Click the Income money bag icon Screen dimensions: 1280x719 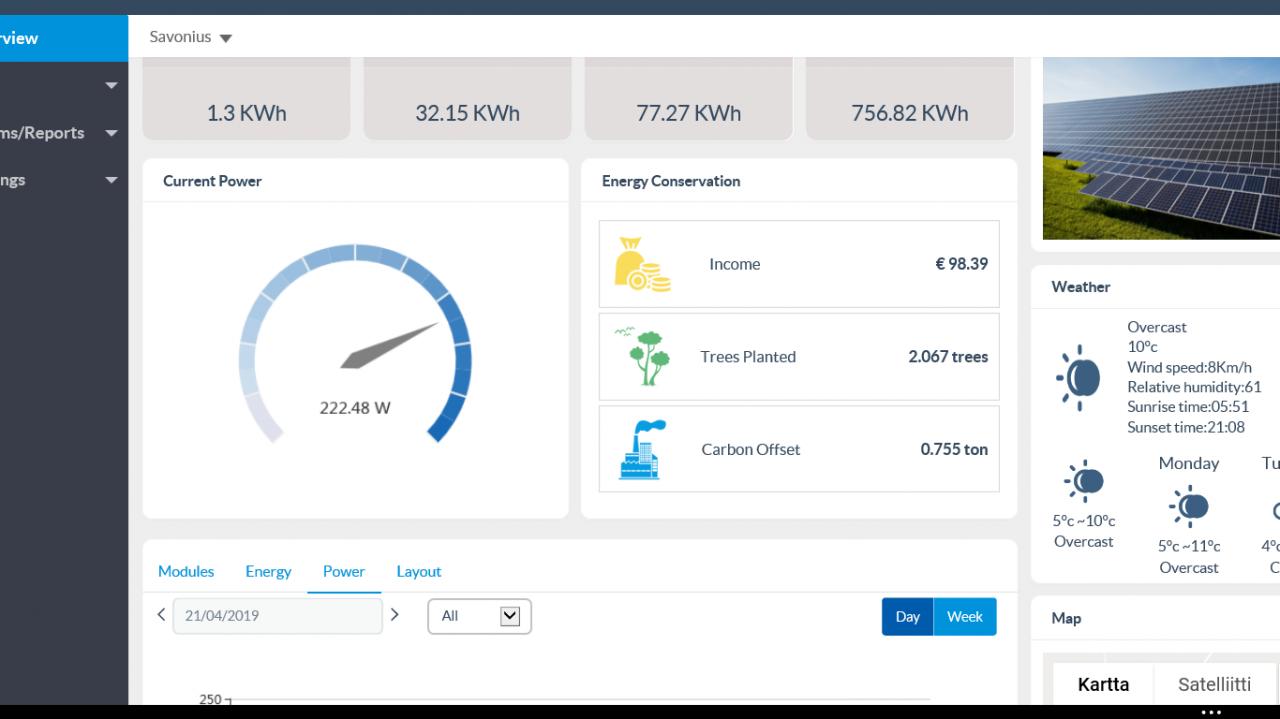(642, 265)
